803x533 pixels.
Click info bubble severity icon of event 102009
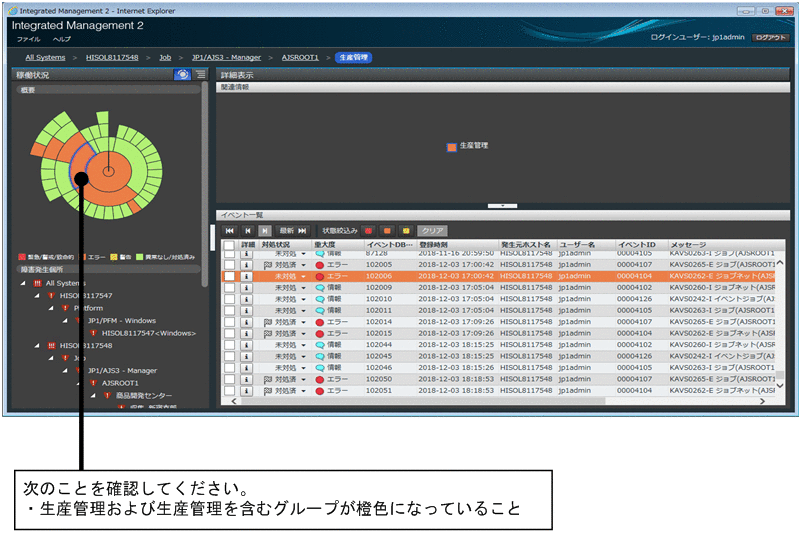(320, 288)
